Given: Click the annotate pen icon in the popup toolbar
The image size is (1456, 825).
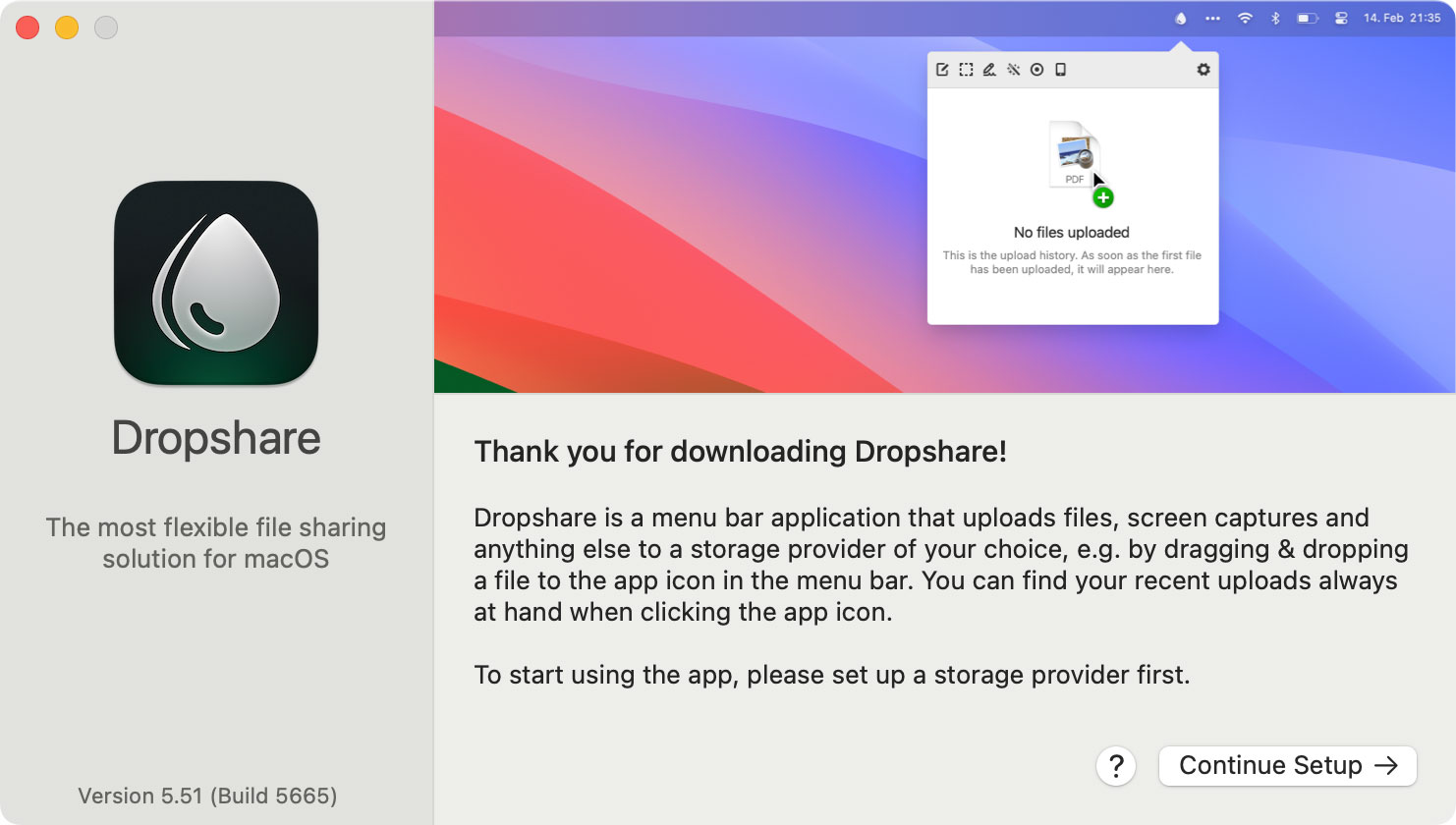Looking at the screenshot, I should point(989,70).
